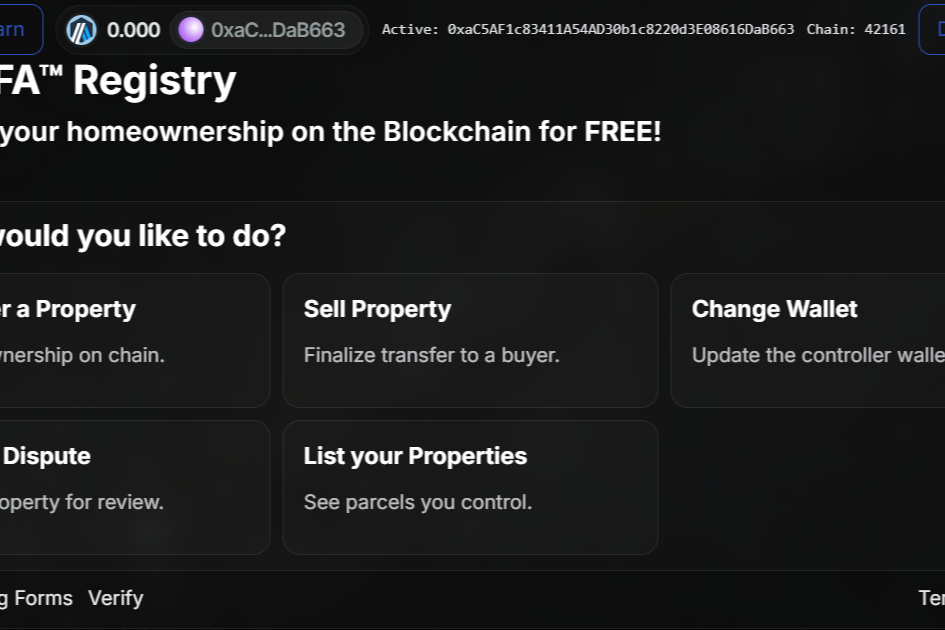Image resolution: width=945 pixels, height=630 pixels.
Task: Open the List your Properties card
Action: coord(470,487)
